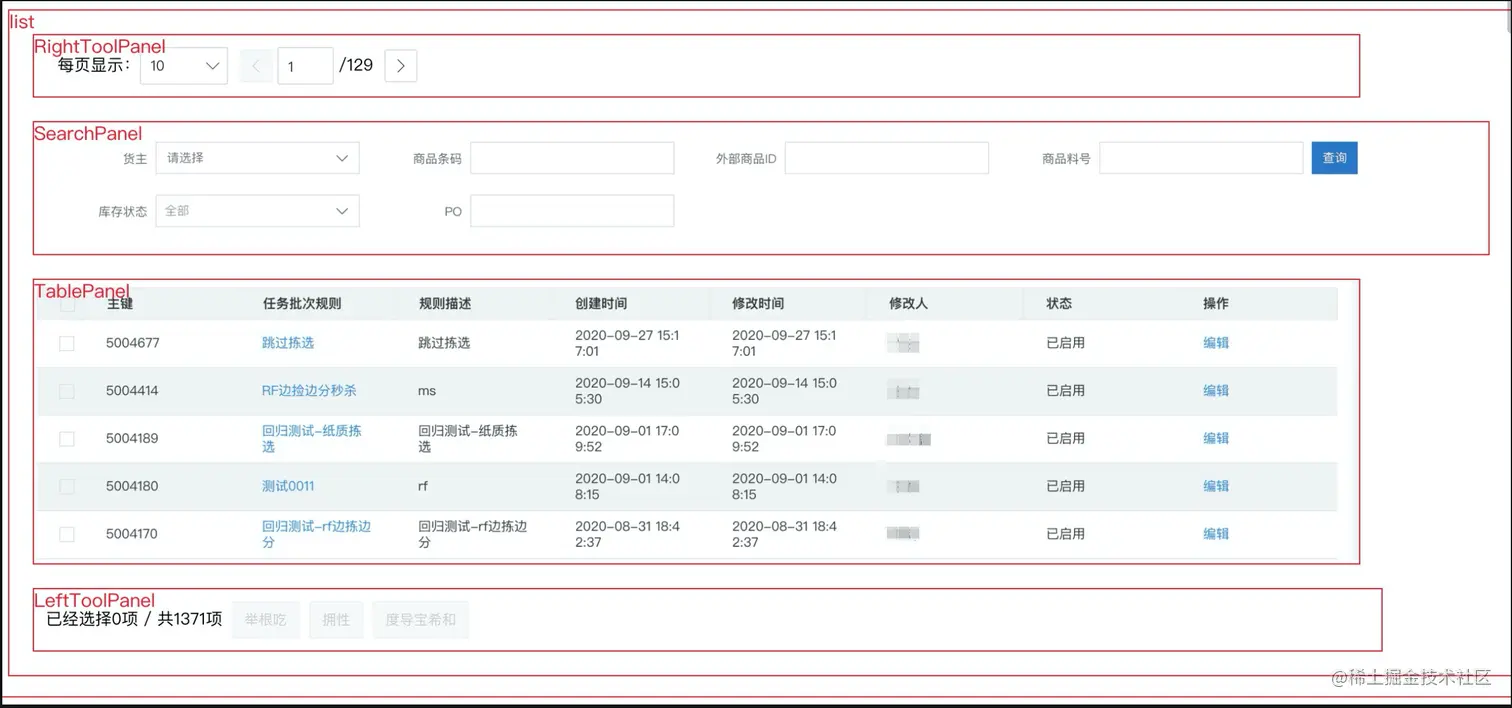Click the page number input field

(305, 66)
